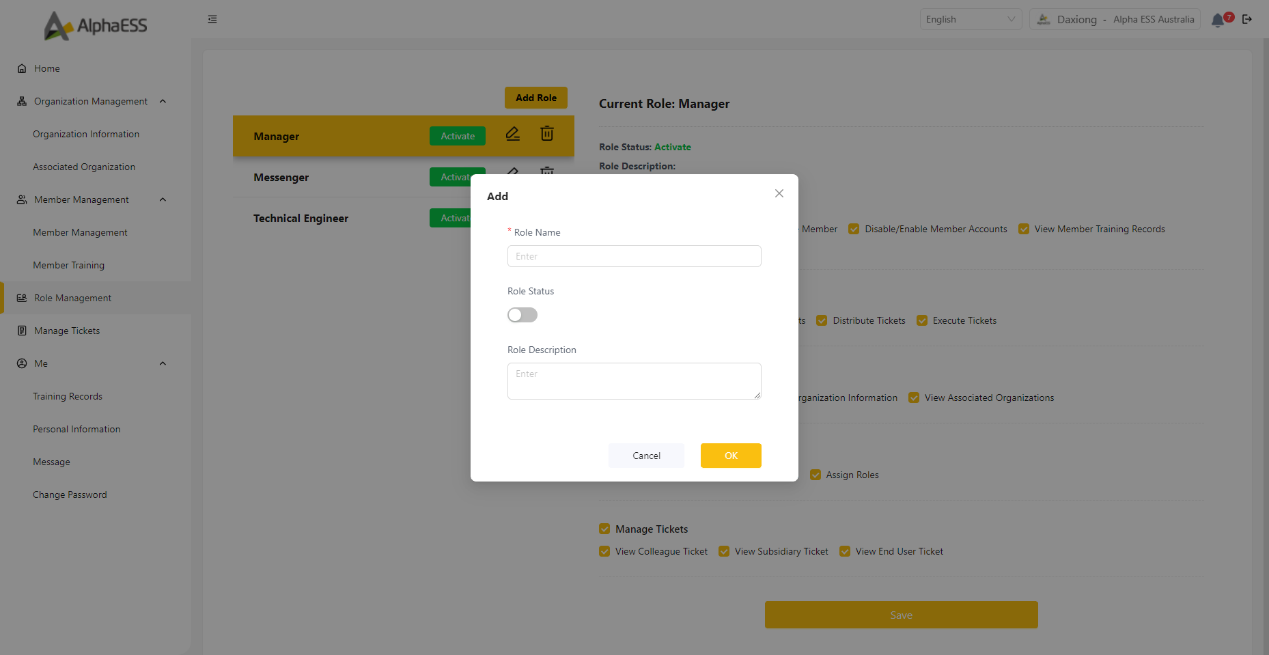Uncheck View Member Training Records checkbox
This screenshot has width=1269, height=655.
(x=1024, y=229)
